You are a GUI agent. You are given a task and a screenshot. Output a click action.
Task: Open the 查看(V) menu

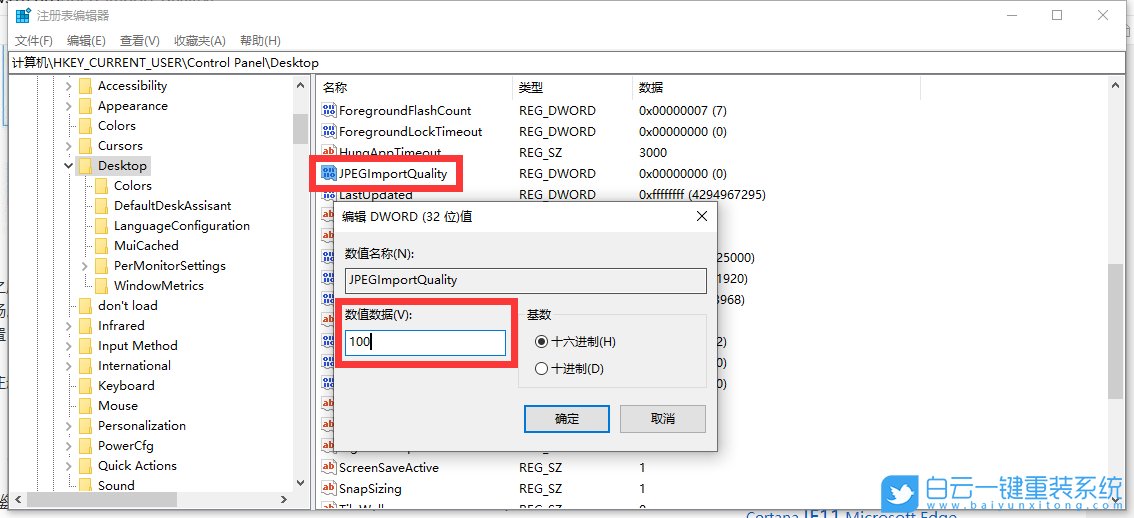pos(140,41)
